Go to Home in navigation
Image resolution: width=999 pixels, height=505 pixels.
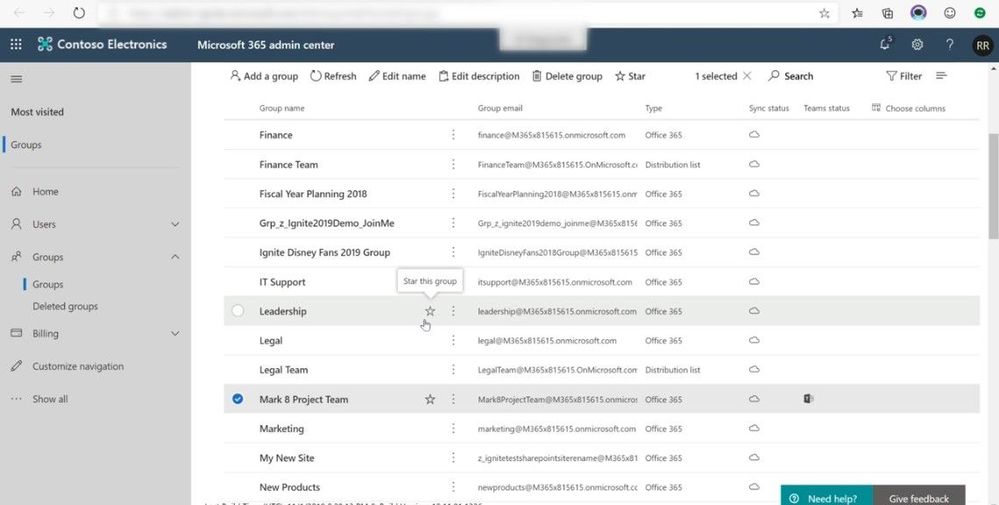click(x=45, y=191)
